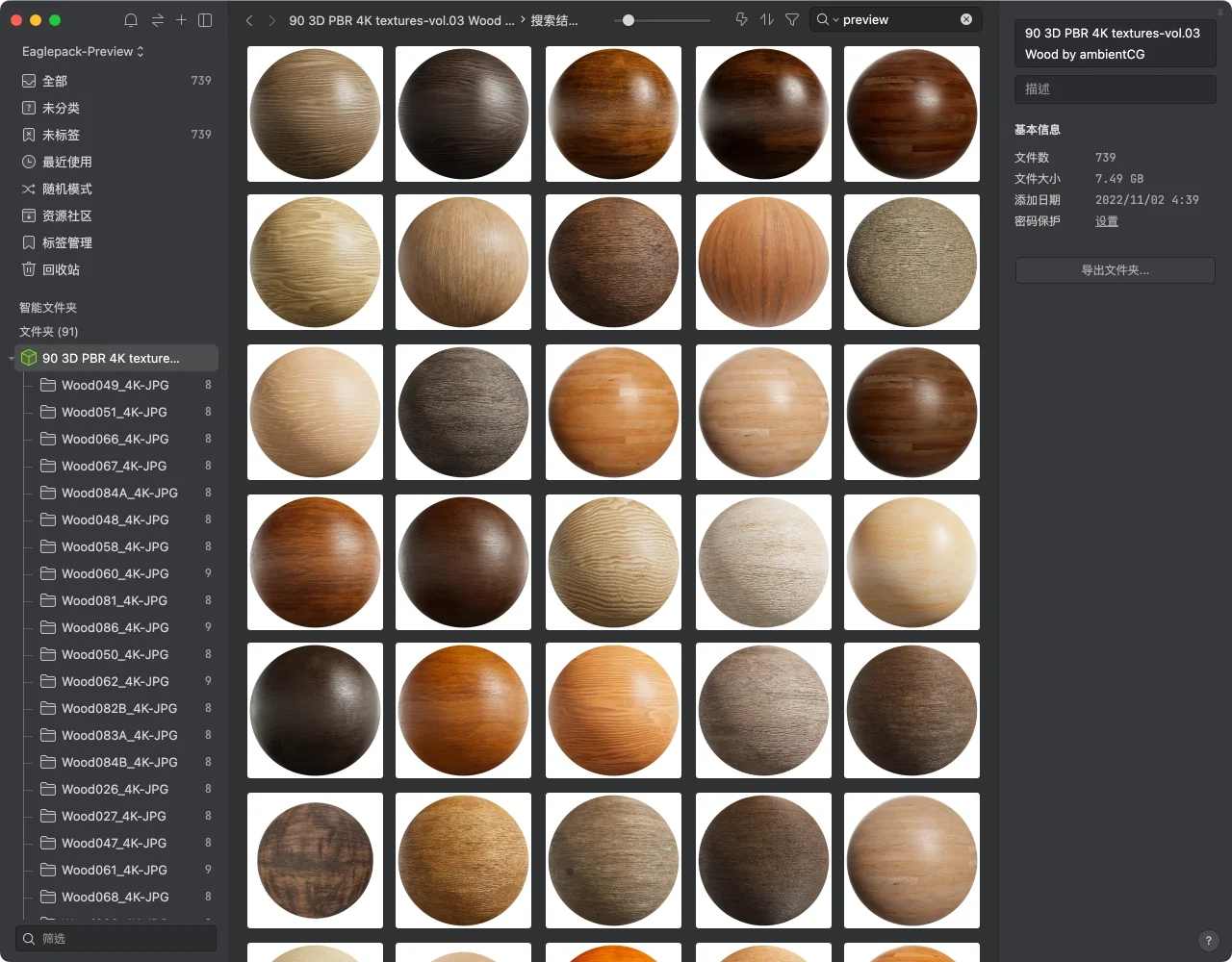
Task: Click the 2022/11/02 4:39 added date
Action: click(x=1147, y=200)
